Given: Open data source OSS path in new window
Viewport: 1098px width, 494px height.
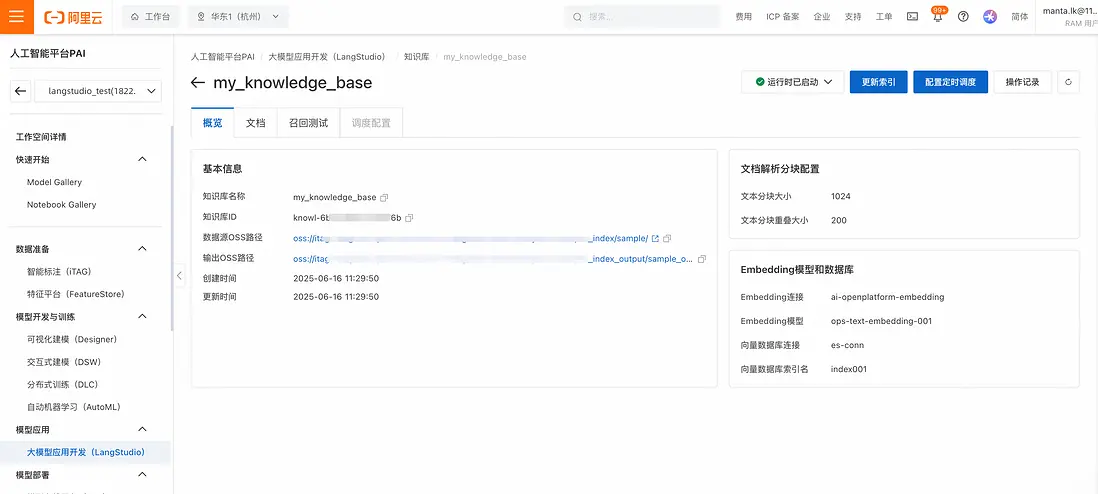Looking at the screenshot, I should 655,238.
